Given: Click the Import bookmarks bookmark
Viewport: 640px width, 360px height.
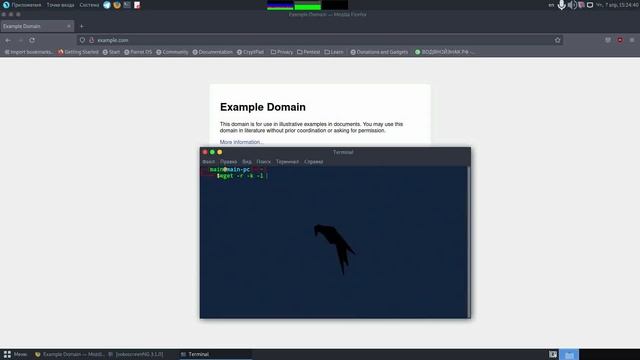Looking at the screenshot, I should (x=29, y=52).
